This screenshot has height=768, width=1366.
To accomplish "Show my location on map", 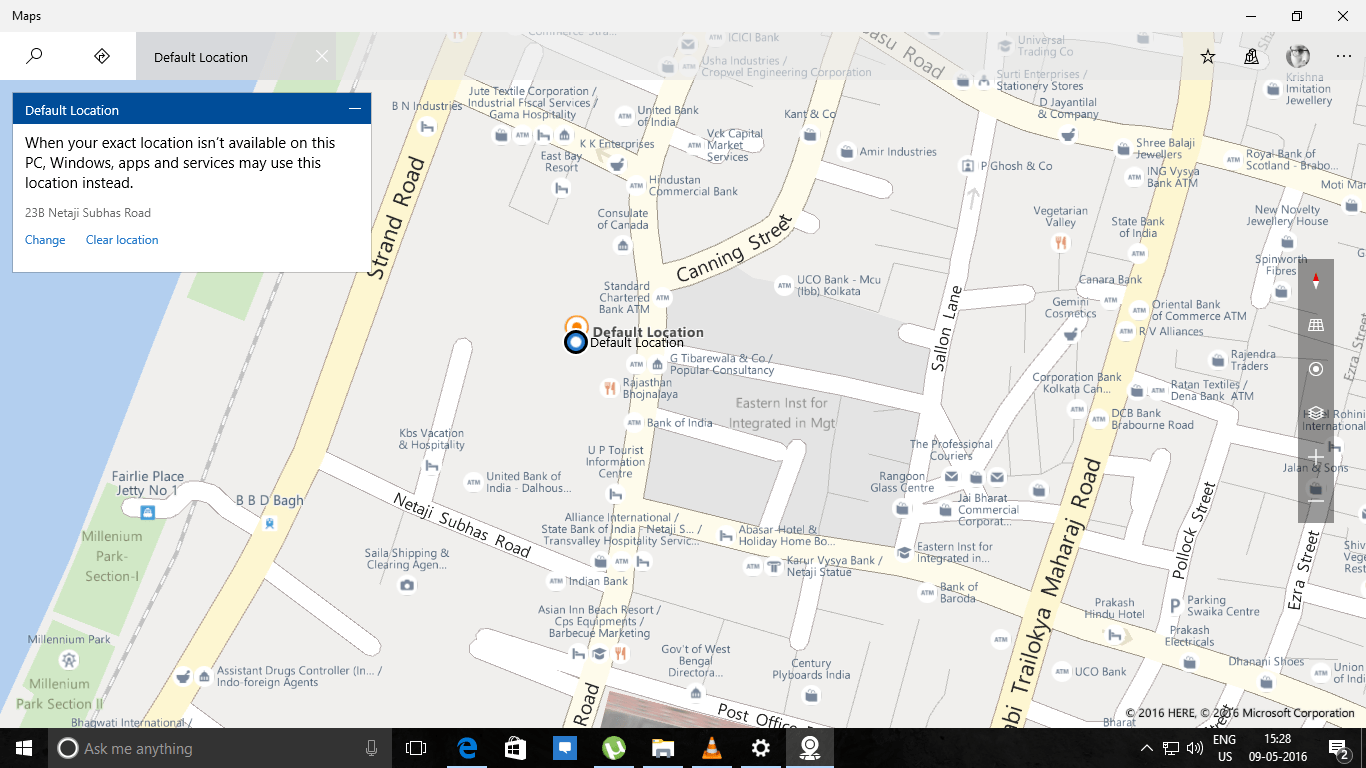I will click(x=1316, y=369).
